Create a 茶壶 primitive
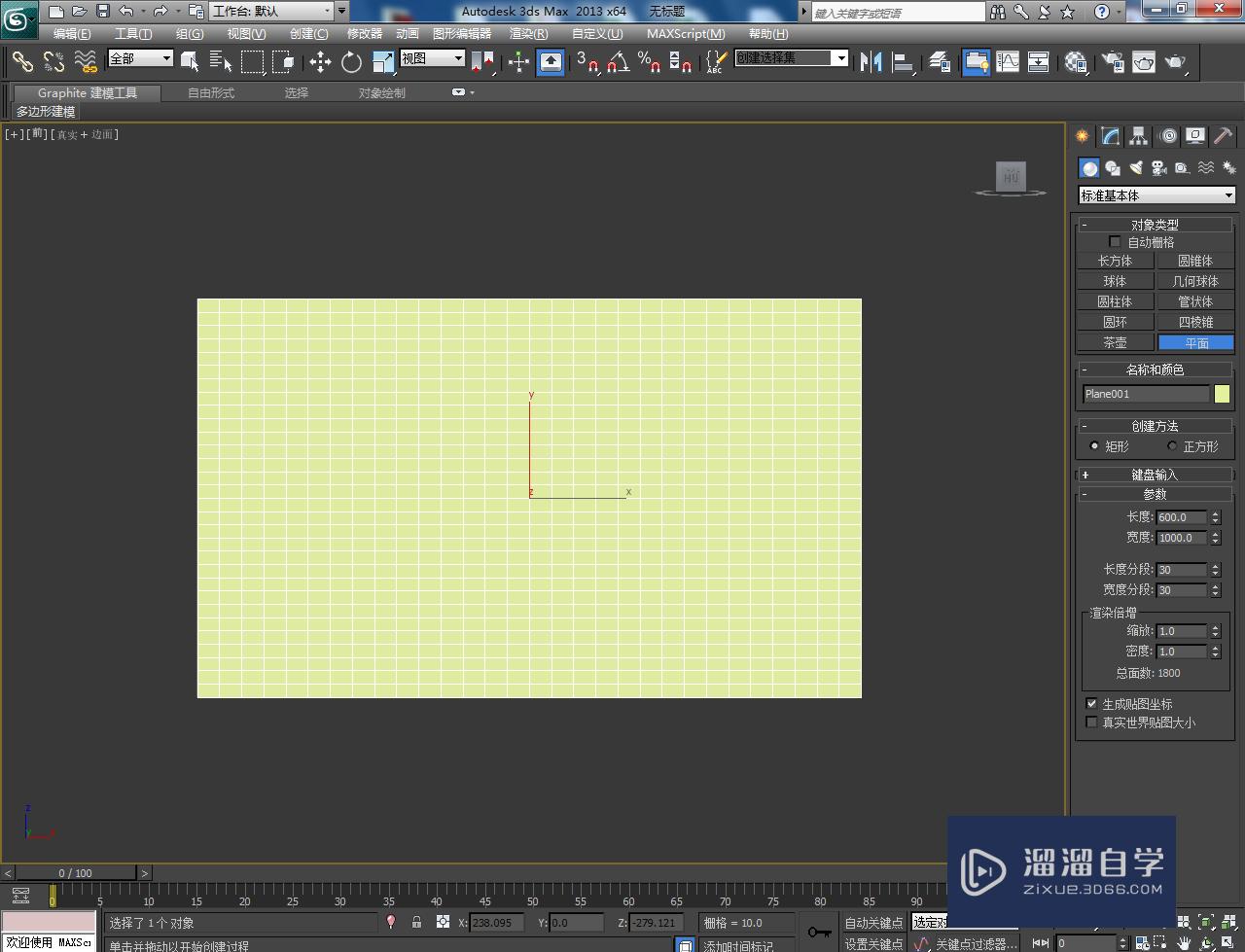Viewport: 1245px width, 952px height. coord(1116,342)
